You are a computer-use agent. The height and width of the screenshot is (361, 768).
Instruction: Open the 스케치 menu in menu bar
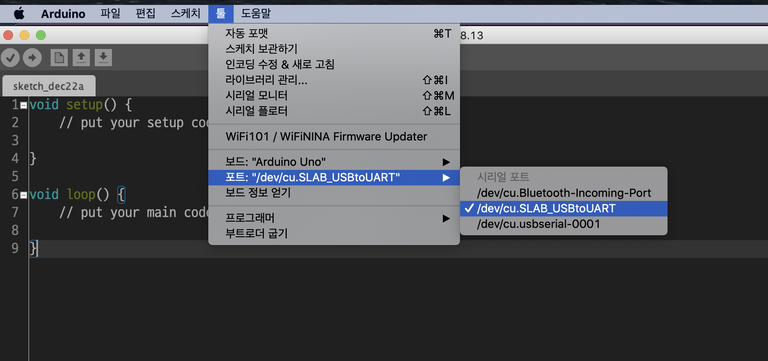(186, 14)
